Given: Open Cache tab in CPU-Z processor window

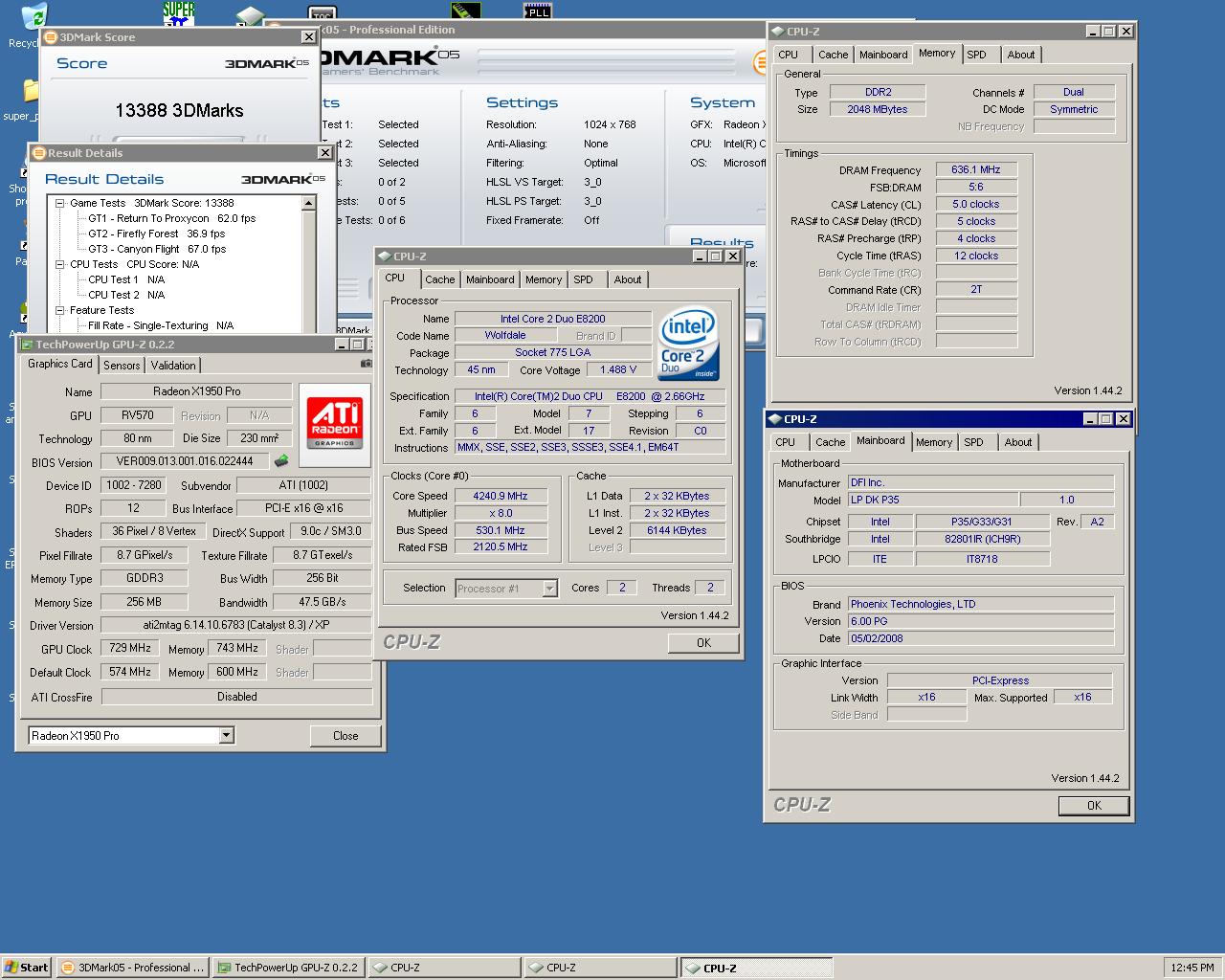Looking at the screenshot, I should pos(440,279).
